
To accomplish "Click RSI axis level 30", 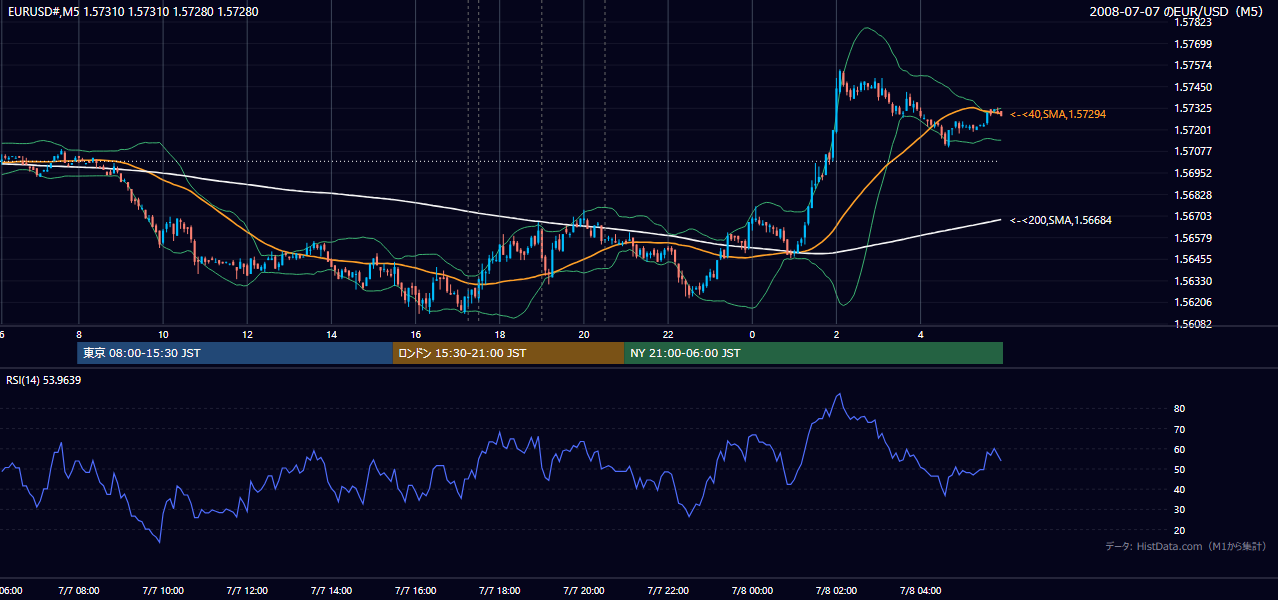I will 1179,510.
